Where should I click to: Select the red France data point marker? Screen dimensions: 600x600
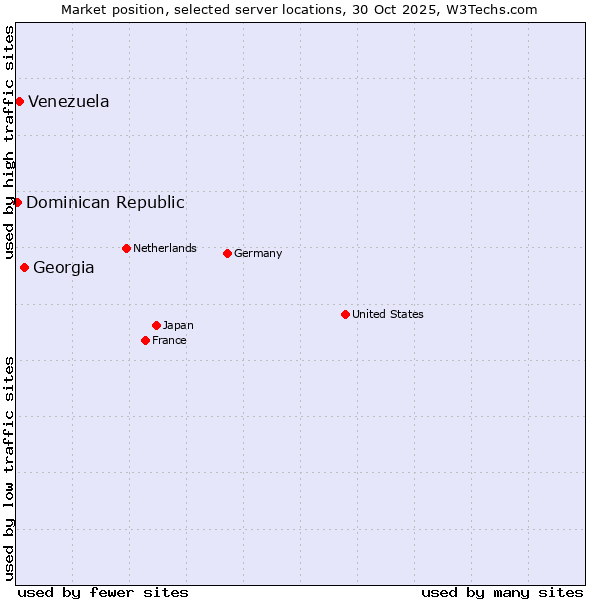coord(145,340)
